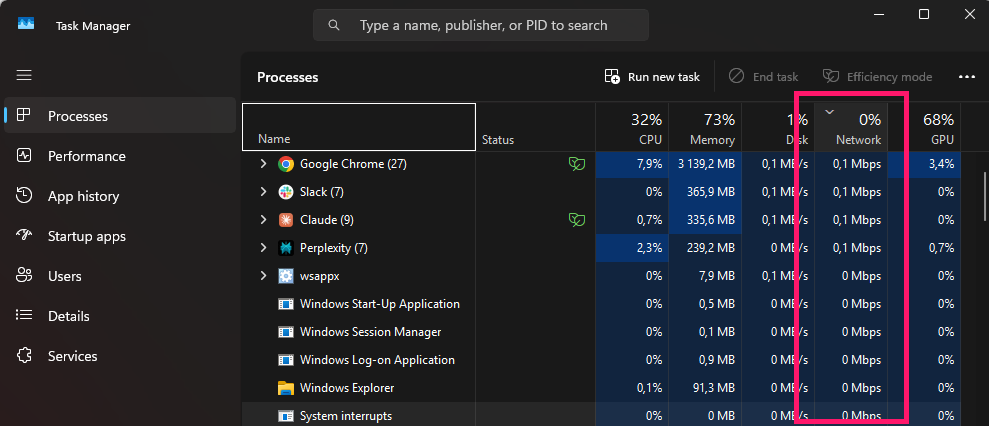Click Chrome's 3,4% GPU cell
The image size is (989, 426).
coord(925,164)
